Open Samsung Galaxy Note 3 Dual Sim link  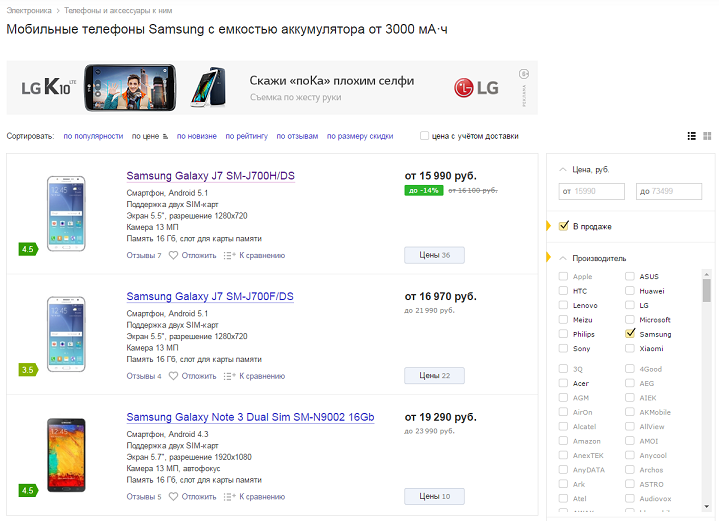click(250, 417)
